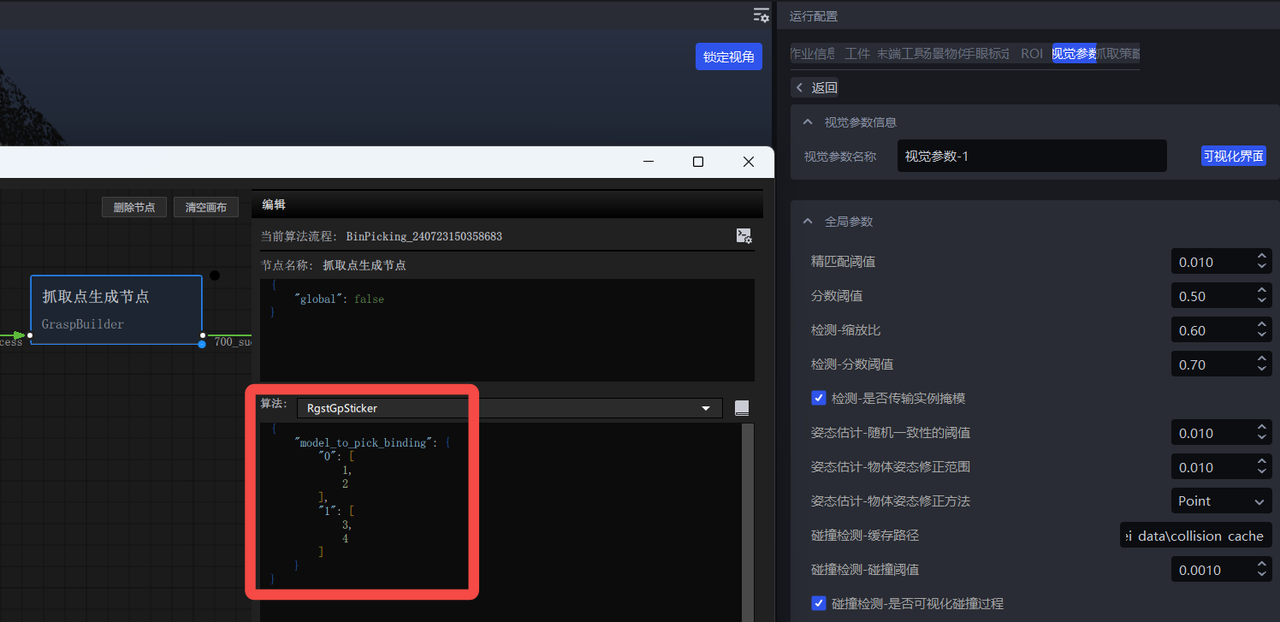
Task: Toggle 碰撞检测-是否可视化碰撞过程 checkbox
Action: tap(819, 603)
